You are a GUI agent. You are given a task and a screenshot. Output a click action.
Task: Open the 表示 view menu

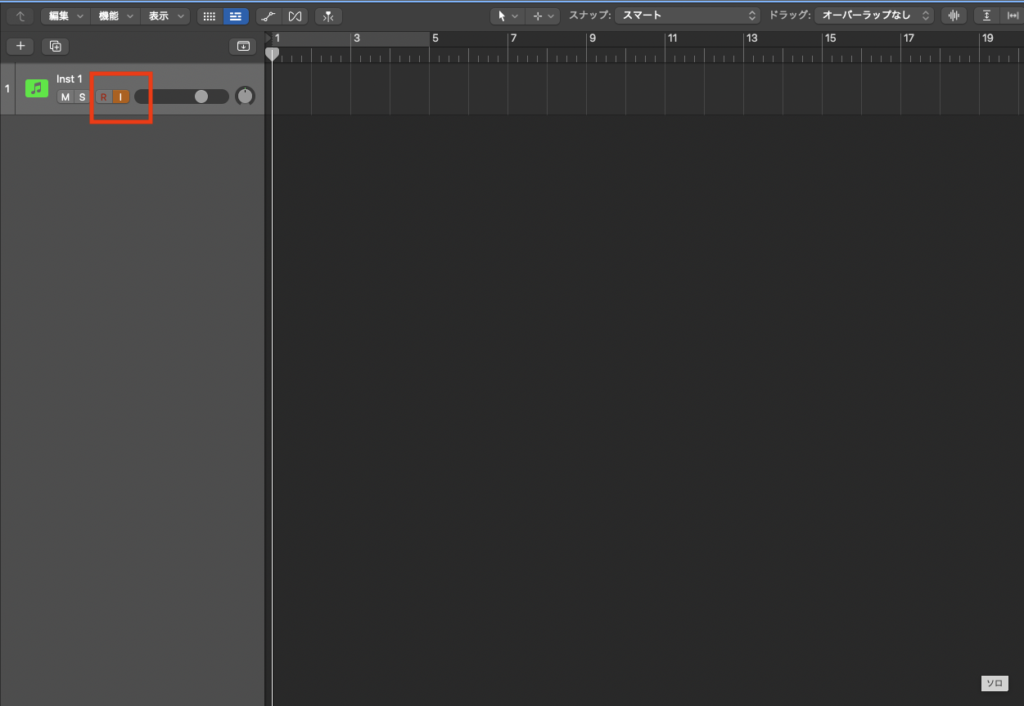tap(165, 16)
